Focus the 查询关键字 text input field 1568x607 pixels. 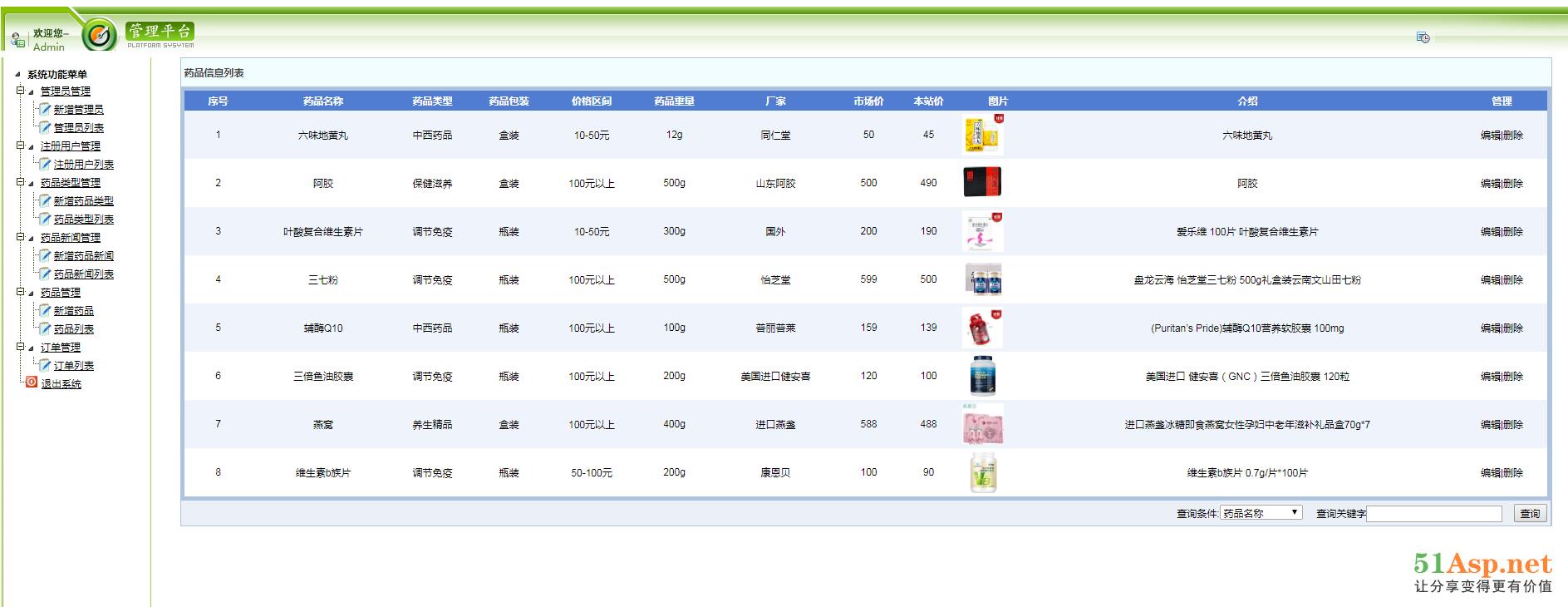tap(1433, 513)
